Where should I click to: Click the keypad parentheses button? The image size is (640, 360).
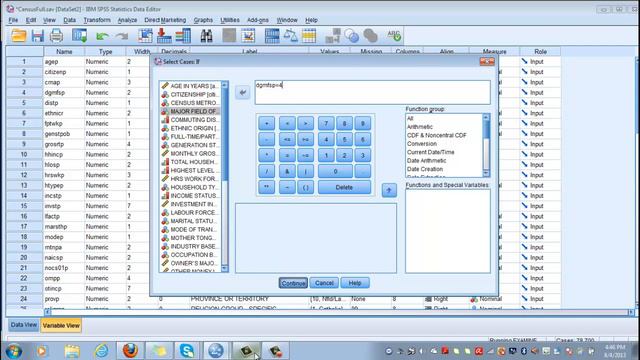point(305,187)
